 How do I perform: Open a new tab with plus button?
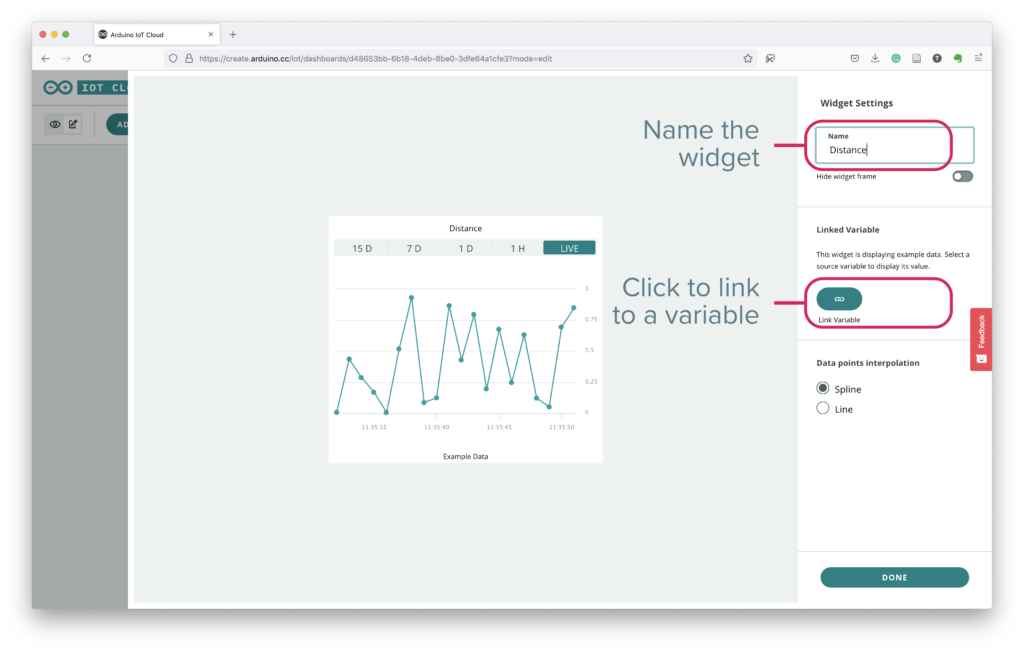point(232,35)
